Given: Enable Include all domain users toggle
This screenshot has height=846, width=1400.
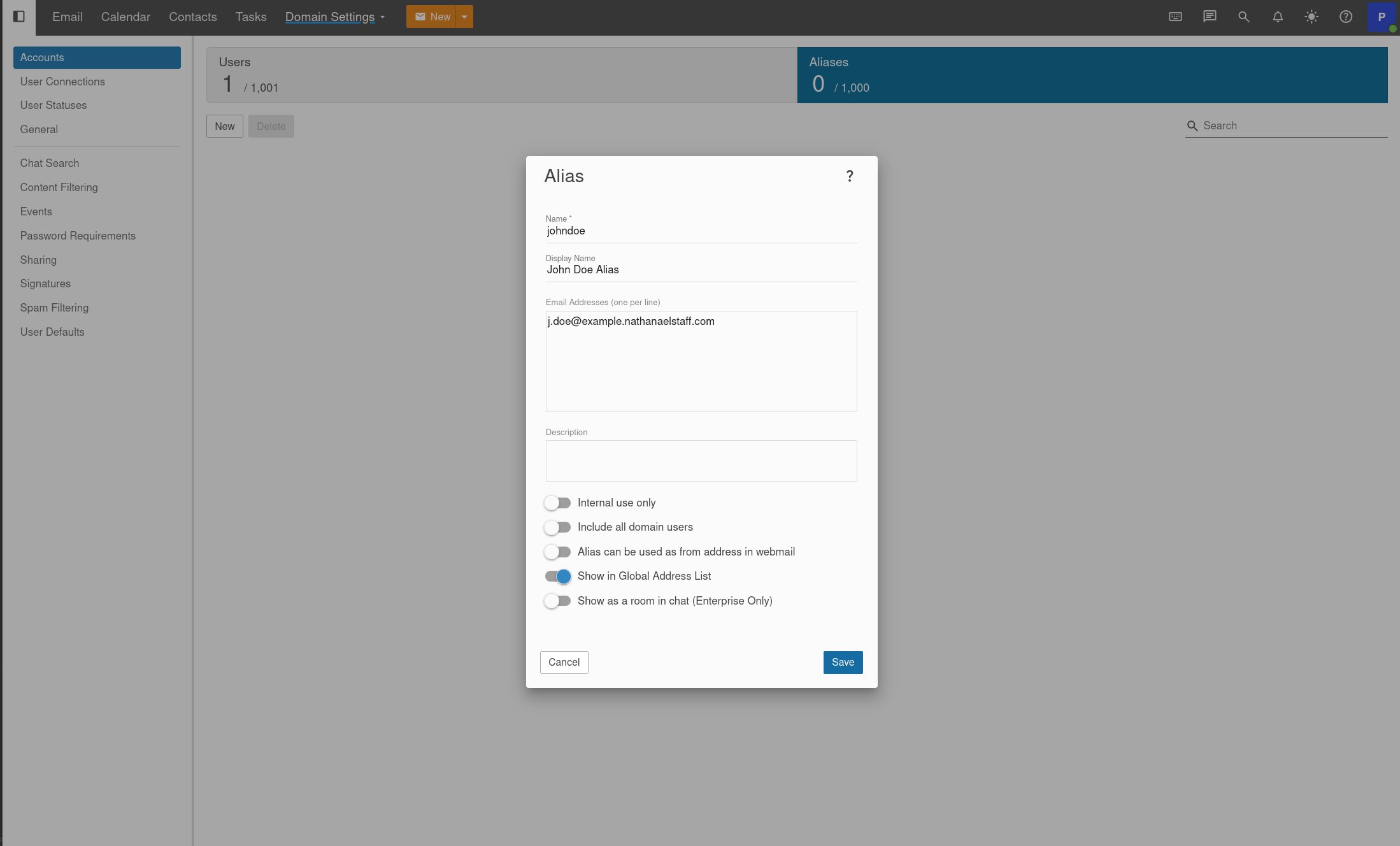Looking at the screenshot, I should [x=557, y=527].
